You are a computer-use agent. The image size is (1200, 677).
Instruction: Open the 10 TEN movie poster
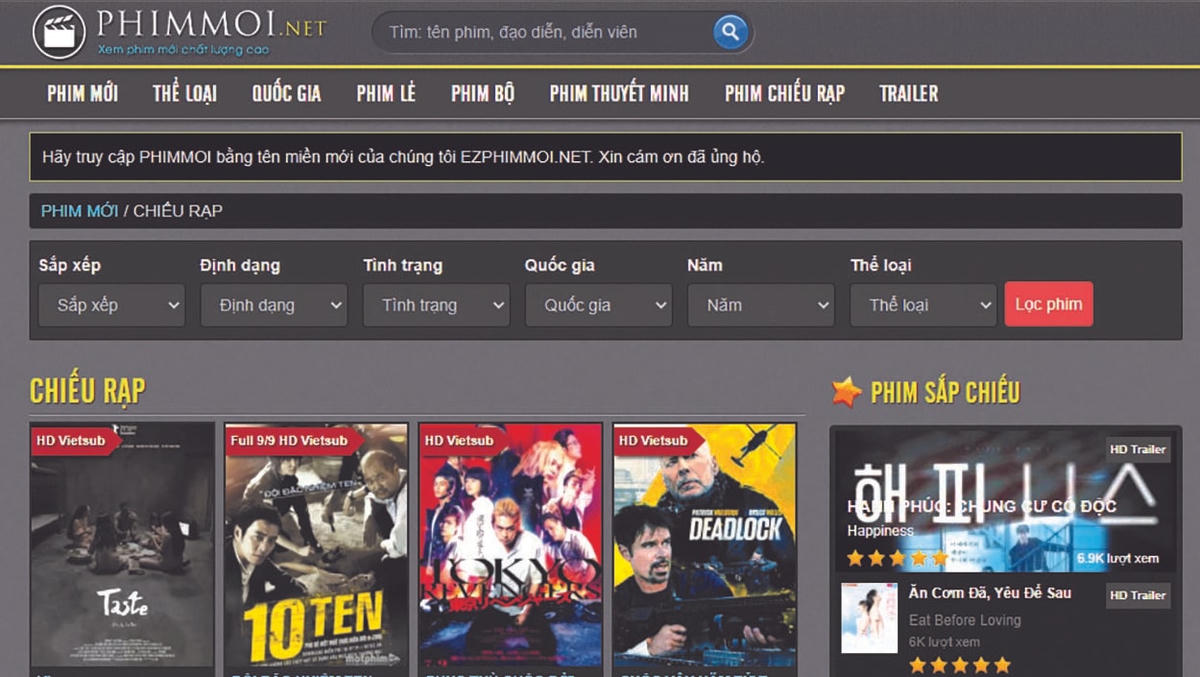point(316,545)
